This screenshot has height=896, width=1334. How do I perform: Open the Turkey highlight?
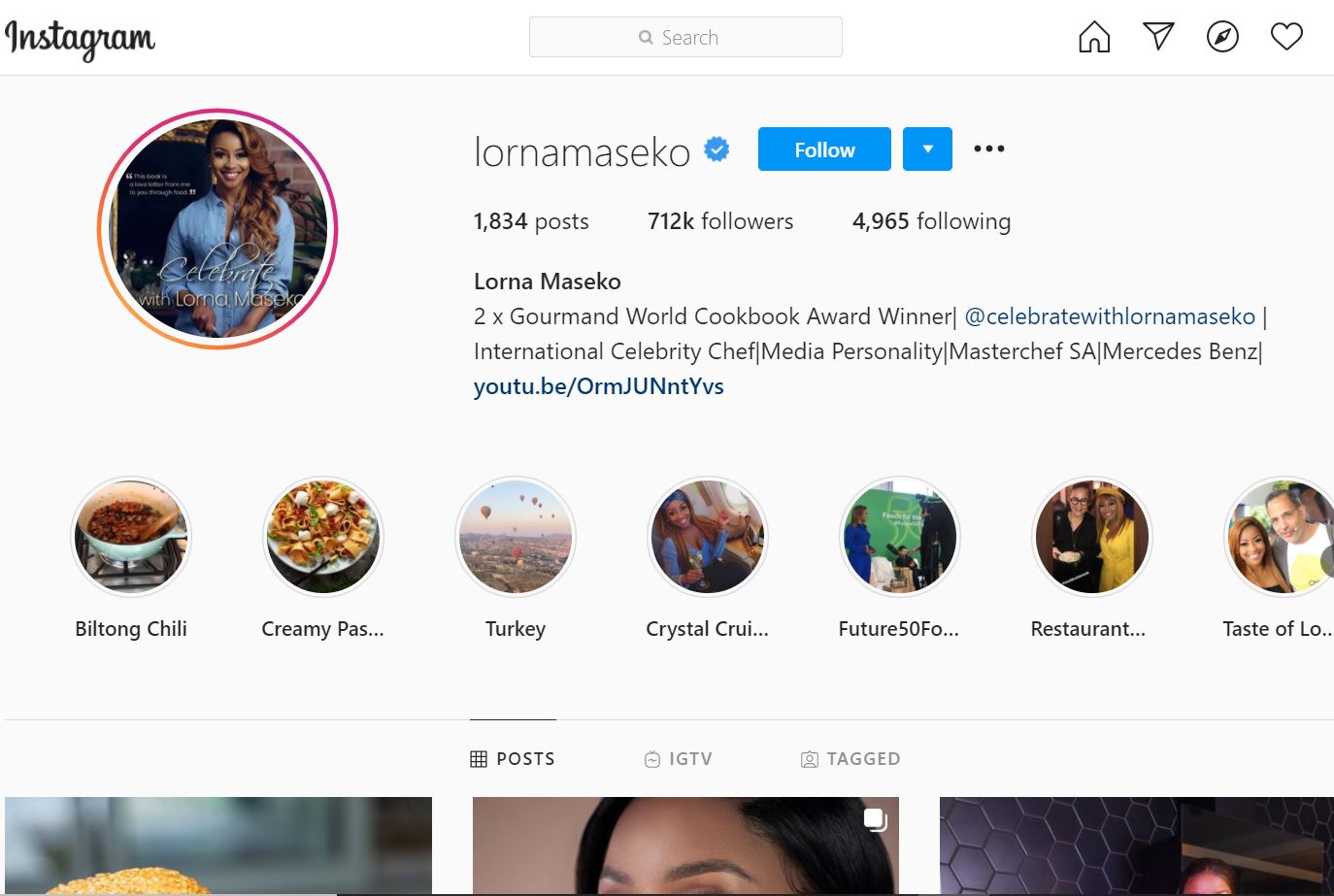(516, 537)
